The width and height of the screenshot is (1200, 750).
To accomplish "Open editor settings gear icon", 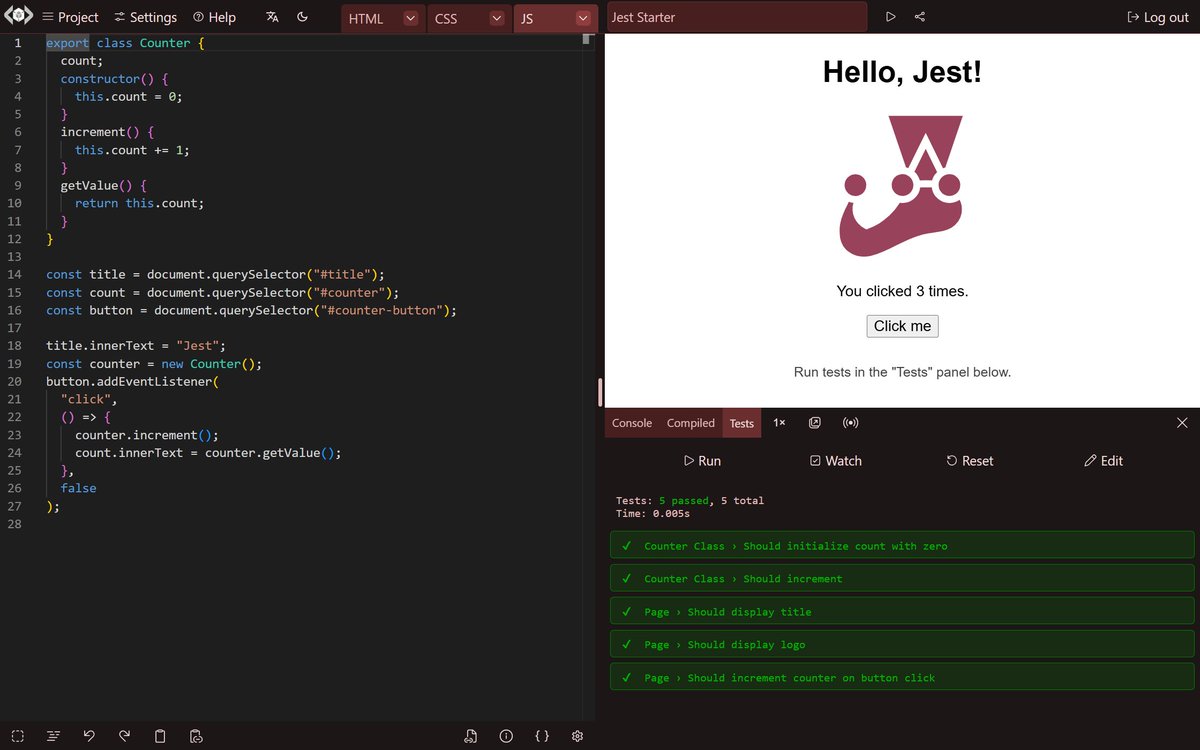I will coord(577,736).
